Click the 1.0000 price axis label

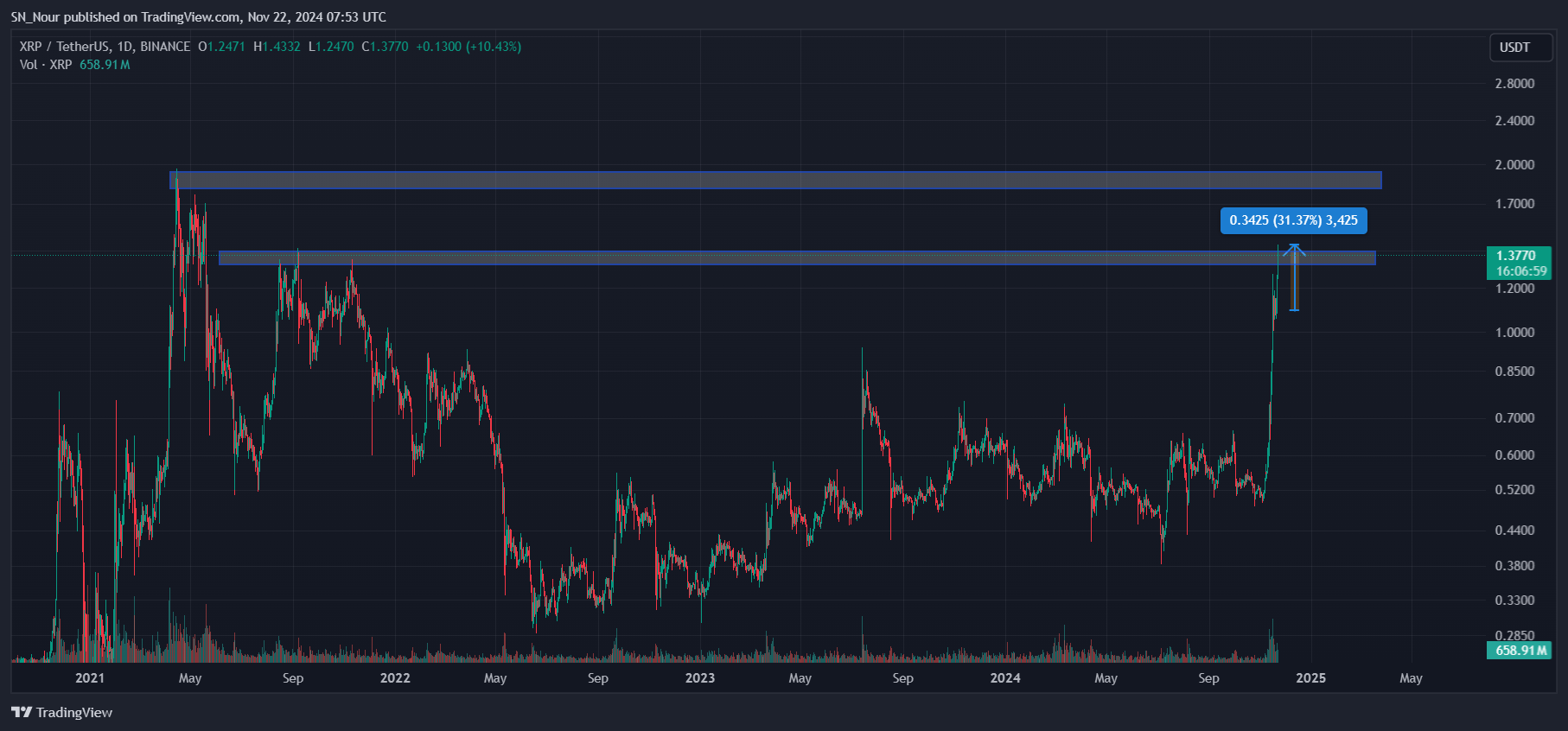(1514, 333)
